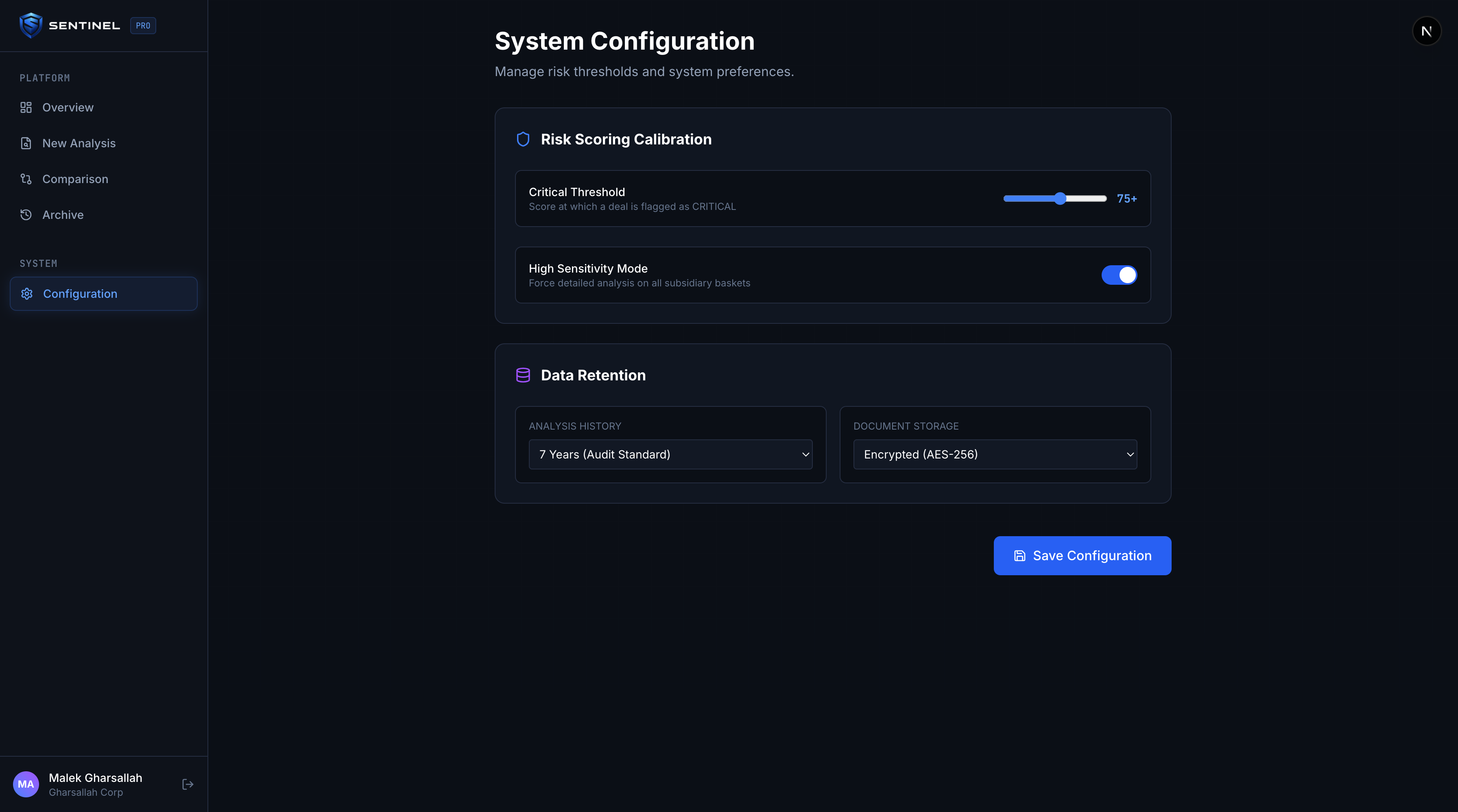Click the Archive history clock icon
The width and height of the screenshot is (1458, 812).
[26, 215]
